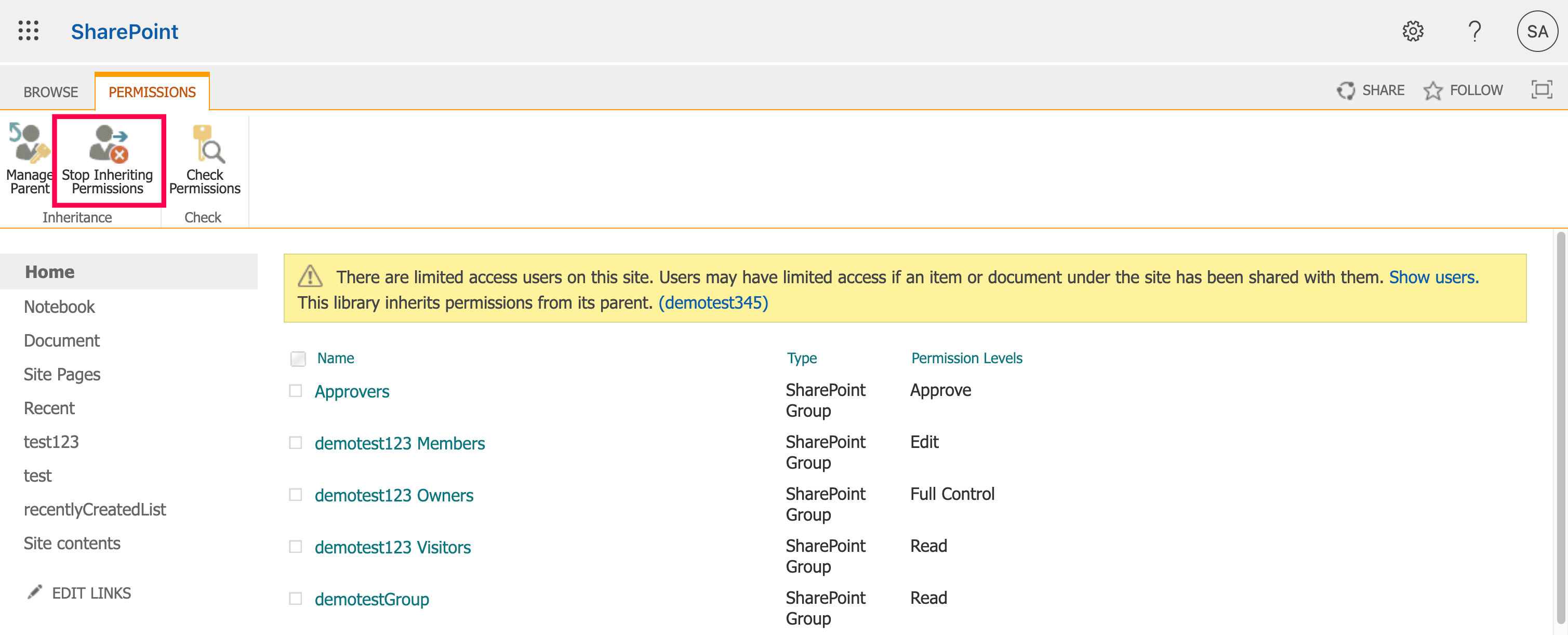Switch to the BROWSE tab
Image resolution: width=1568 pixels, height=635 pixels.
50,92
